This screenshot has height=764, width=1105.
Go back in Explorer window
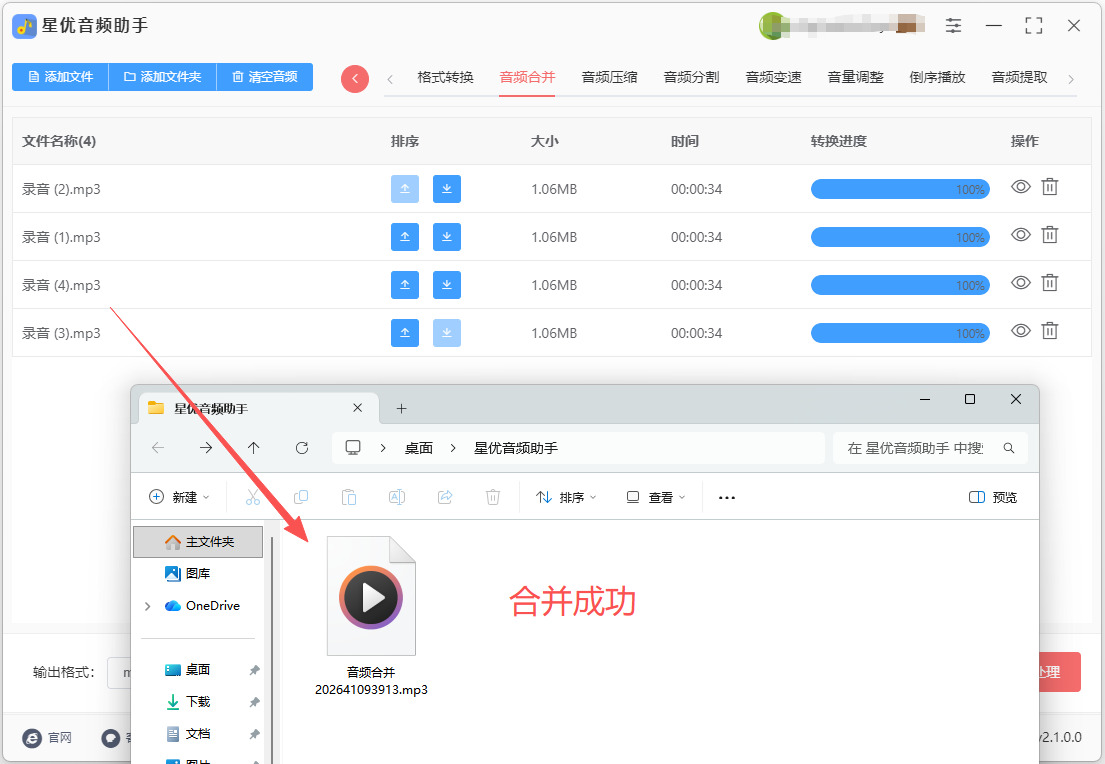click(x=158, y=448)
